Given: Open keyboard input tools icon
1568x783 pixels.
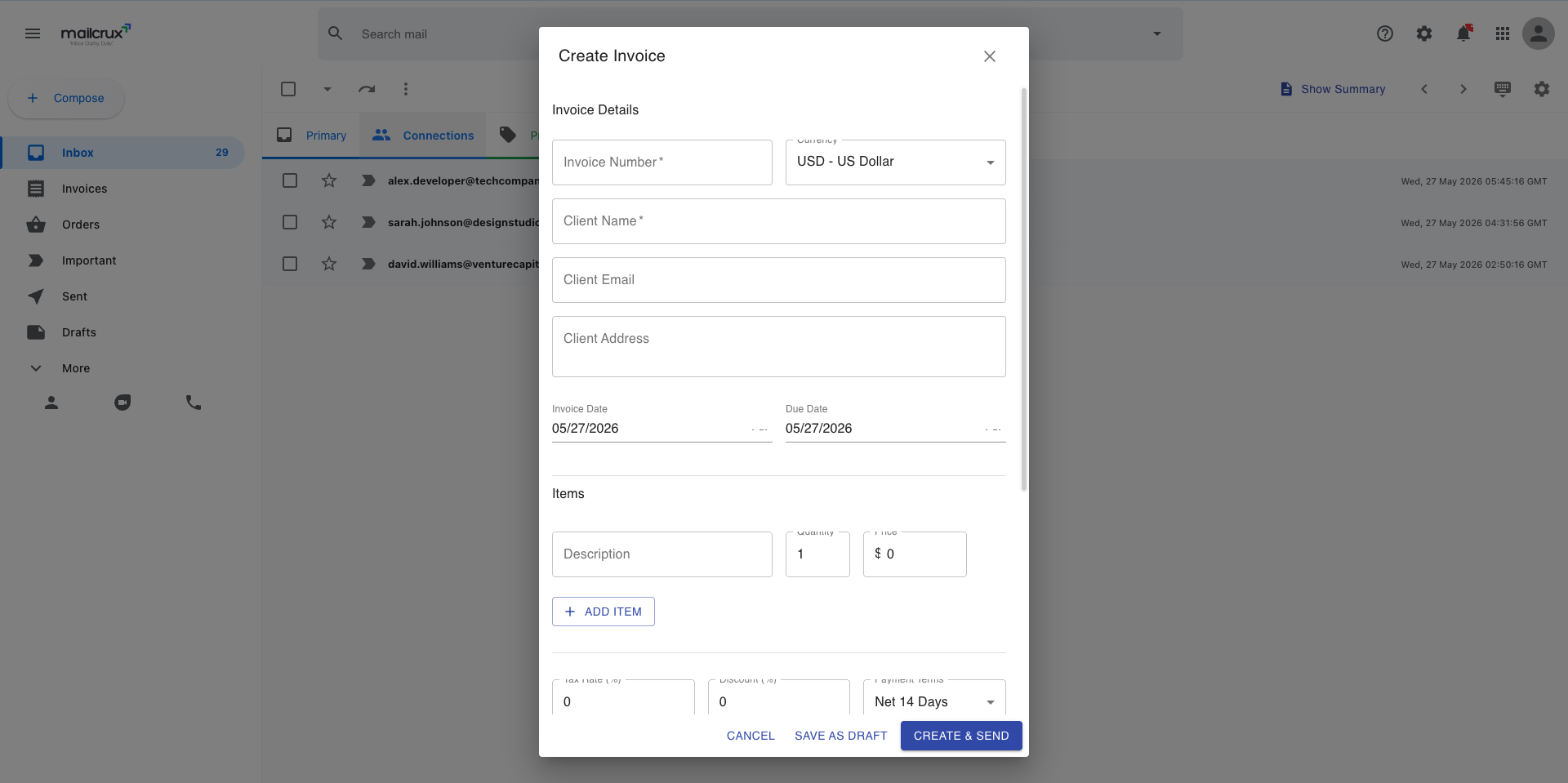Looking at the screenshot, I should pos(1503,89).
